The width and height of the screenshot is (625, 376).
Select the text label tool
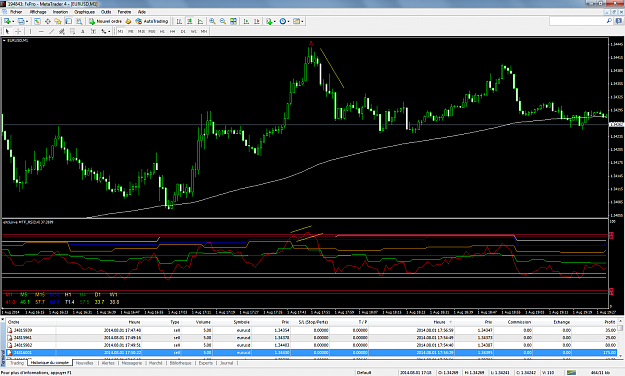pyautogui.click(x=93, y=31)
